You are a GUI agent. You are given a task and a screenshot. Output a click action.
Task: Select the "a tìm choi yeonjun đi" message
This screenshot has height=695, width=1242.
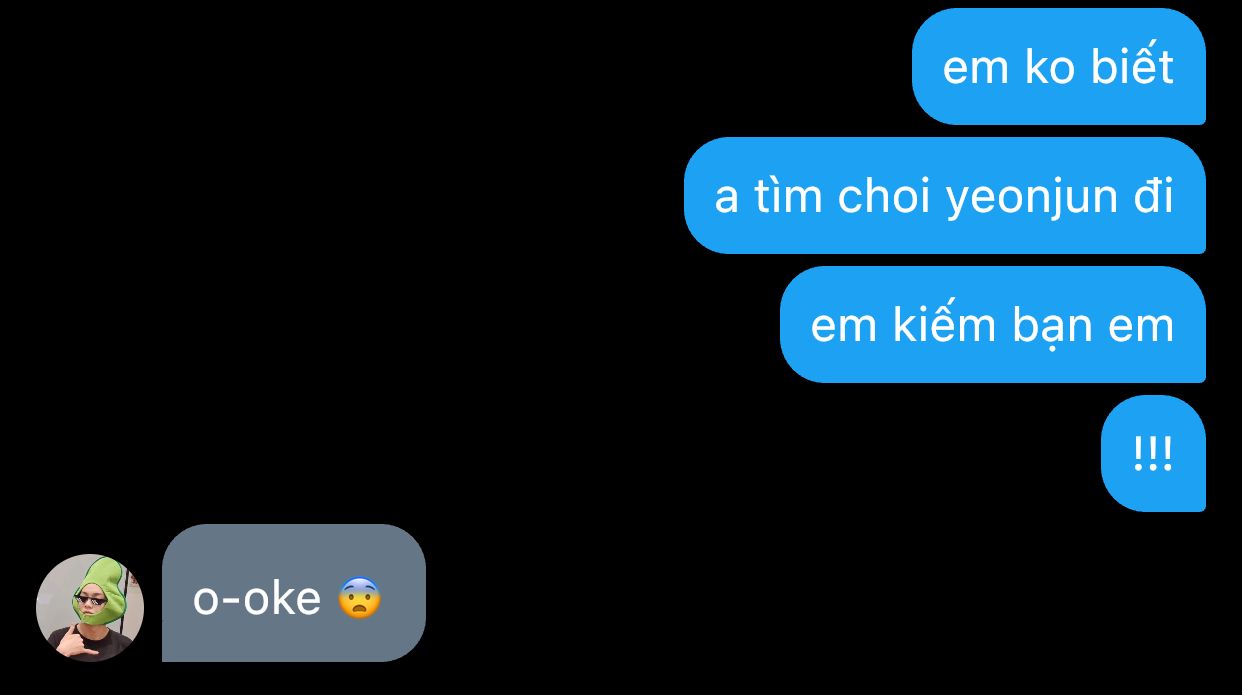(x=944, y=196)
